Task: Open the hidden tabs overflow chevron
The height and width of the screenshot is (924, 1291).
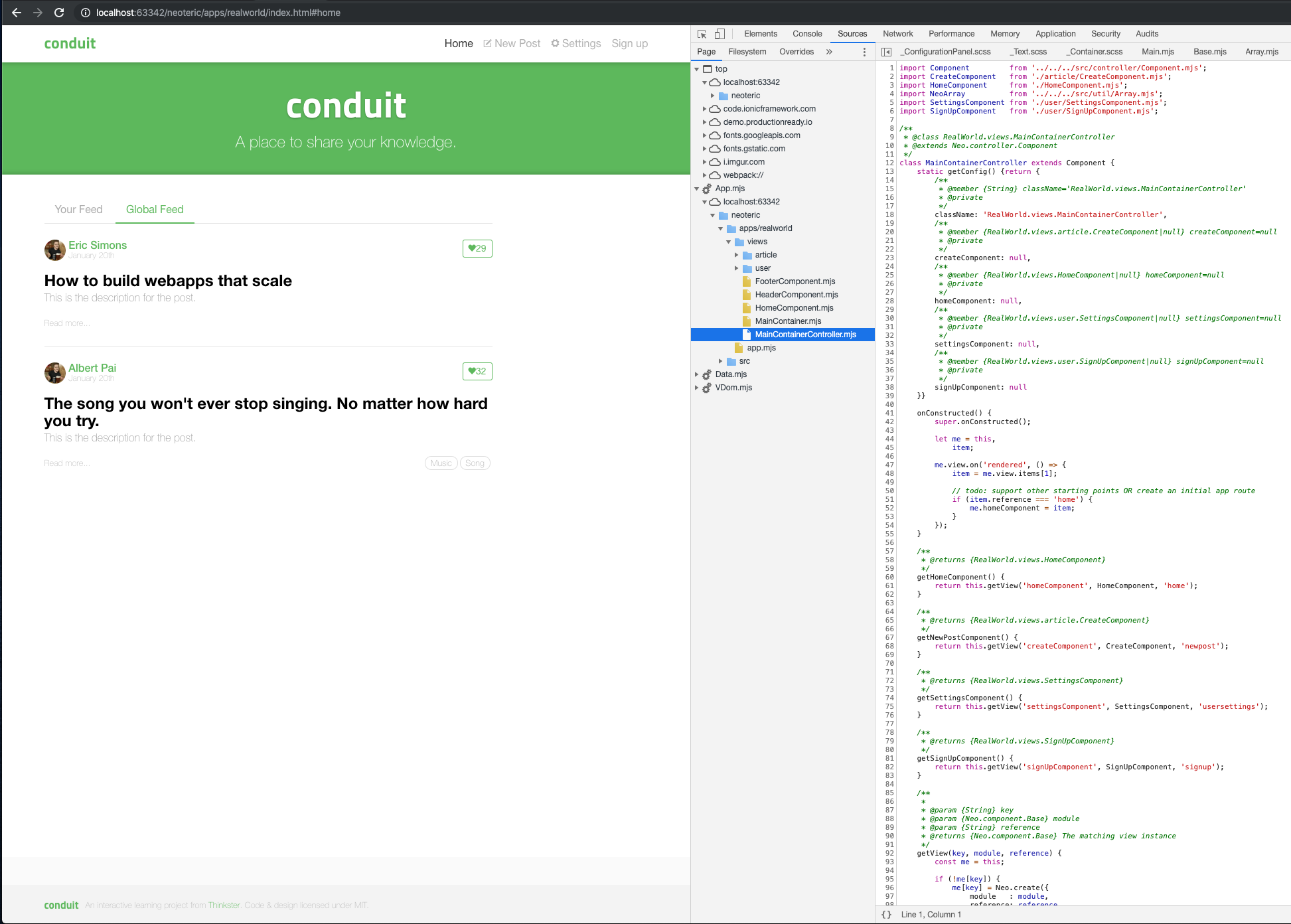Action: (829, 51)
